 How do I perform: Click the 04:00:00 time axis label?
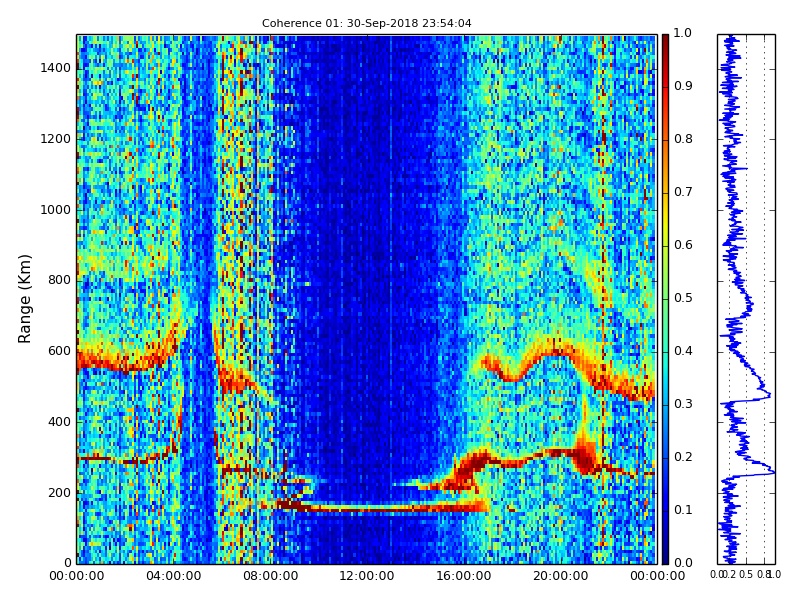pos(173,577)
